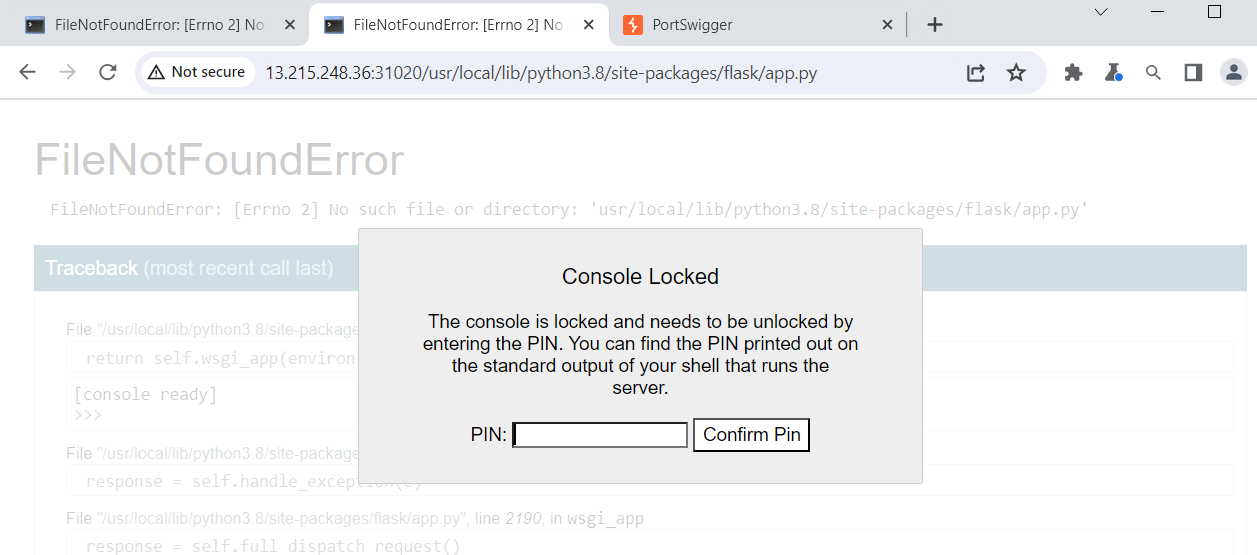This screenshot has height=555, width=1257.
Task: Switch to the first FileNotFoundError tab
Action: (x=155, y=25)
